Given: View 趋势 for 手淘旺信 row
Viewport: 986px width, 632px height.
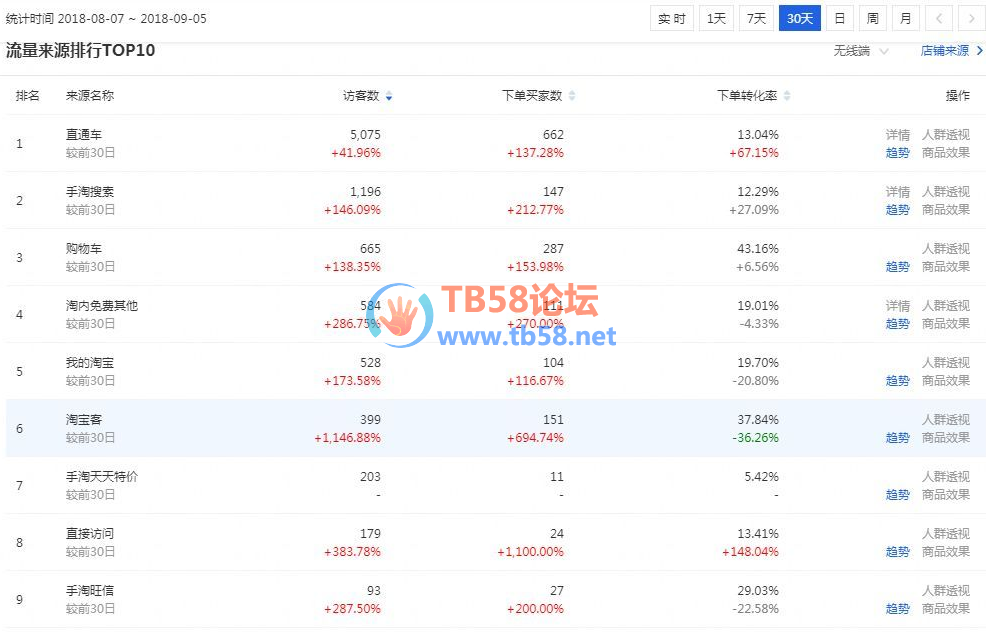Looking at the screenshot, I should tap(897, 609).
